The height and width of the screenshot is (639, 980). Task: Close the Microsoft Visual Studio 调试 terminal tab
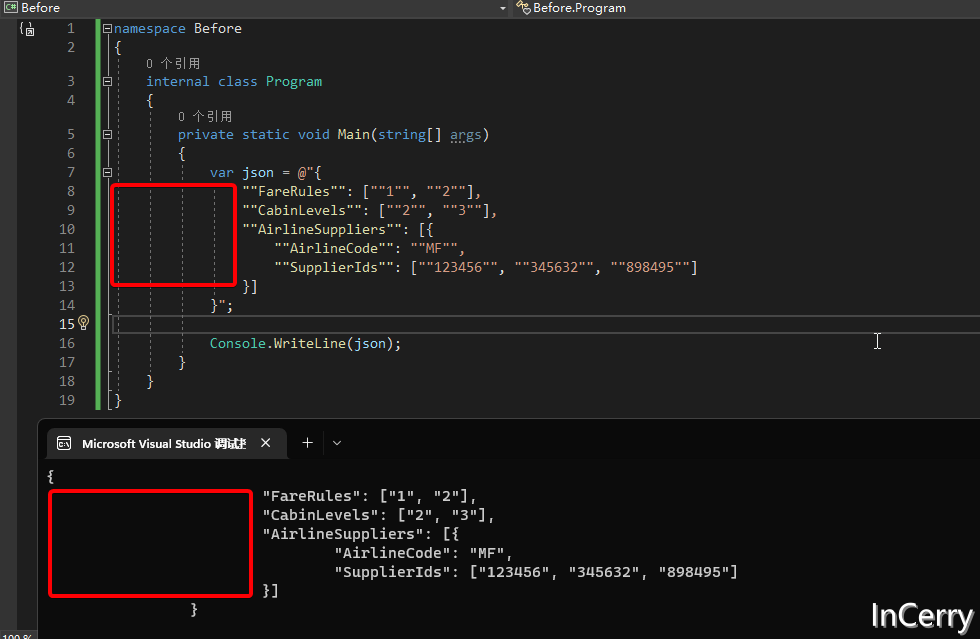tap(265, 442)
